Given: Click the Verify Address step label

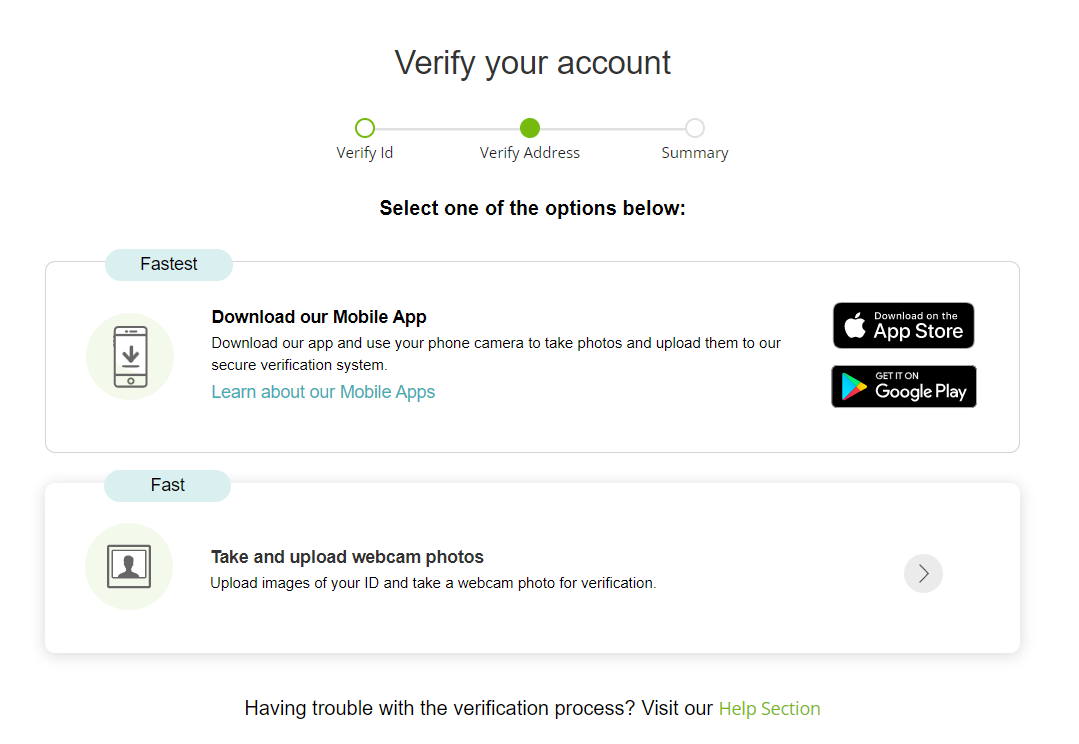Looking at the screenshot, I should coord(530,153).
